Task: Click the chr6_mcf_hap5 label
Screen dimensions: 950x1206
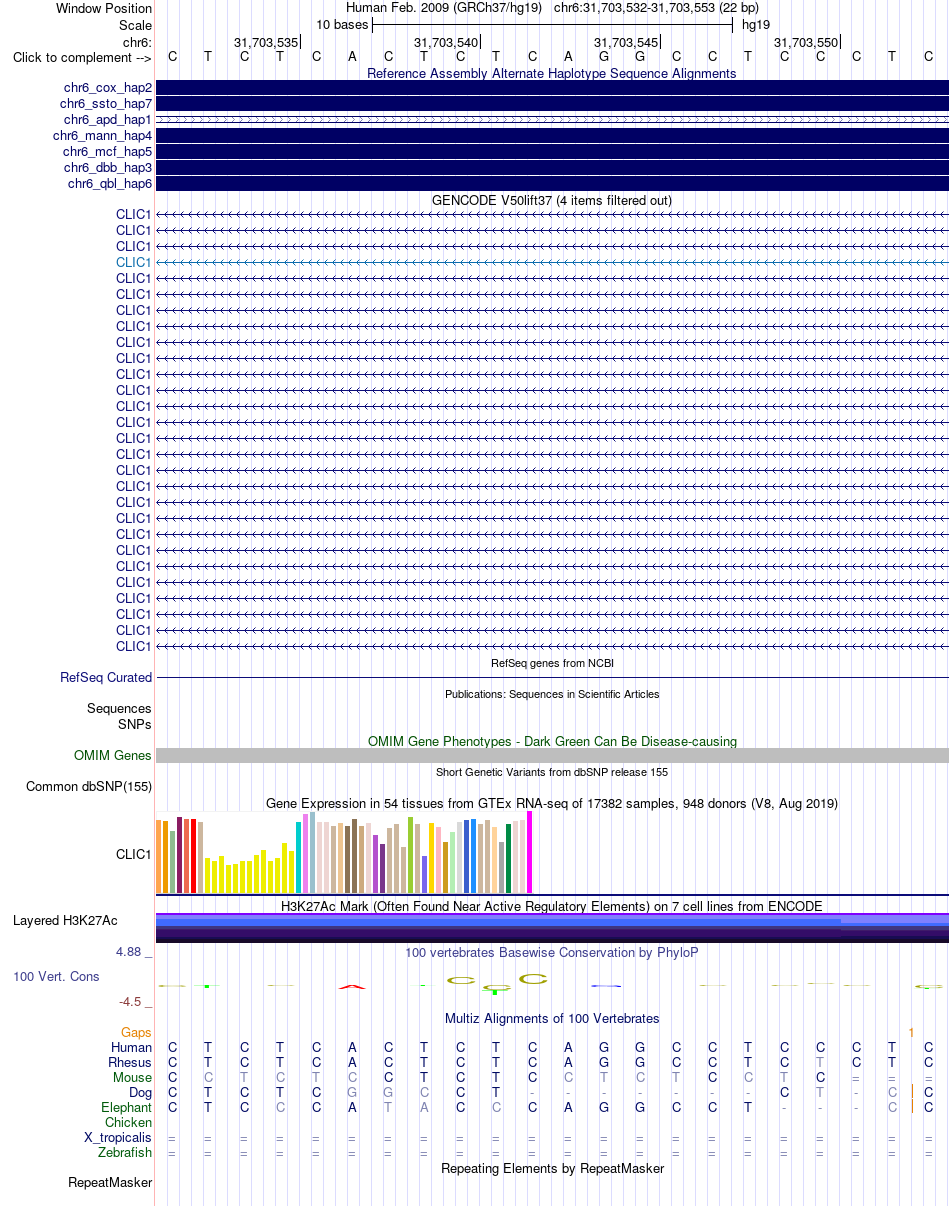Action: [107, 152]
